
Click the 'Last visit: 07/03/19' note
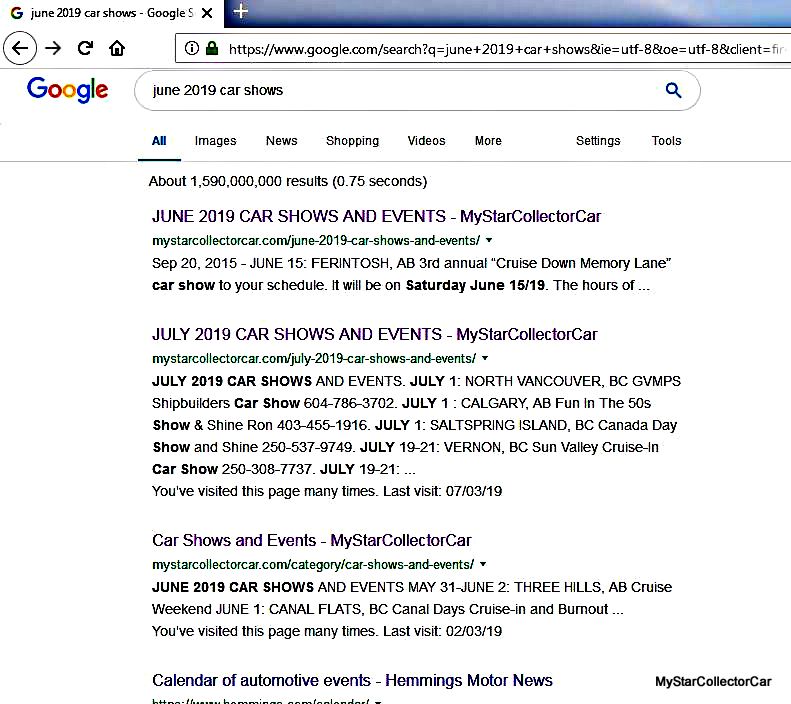(442, 491)
